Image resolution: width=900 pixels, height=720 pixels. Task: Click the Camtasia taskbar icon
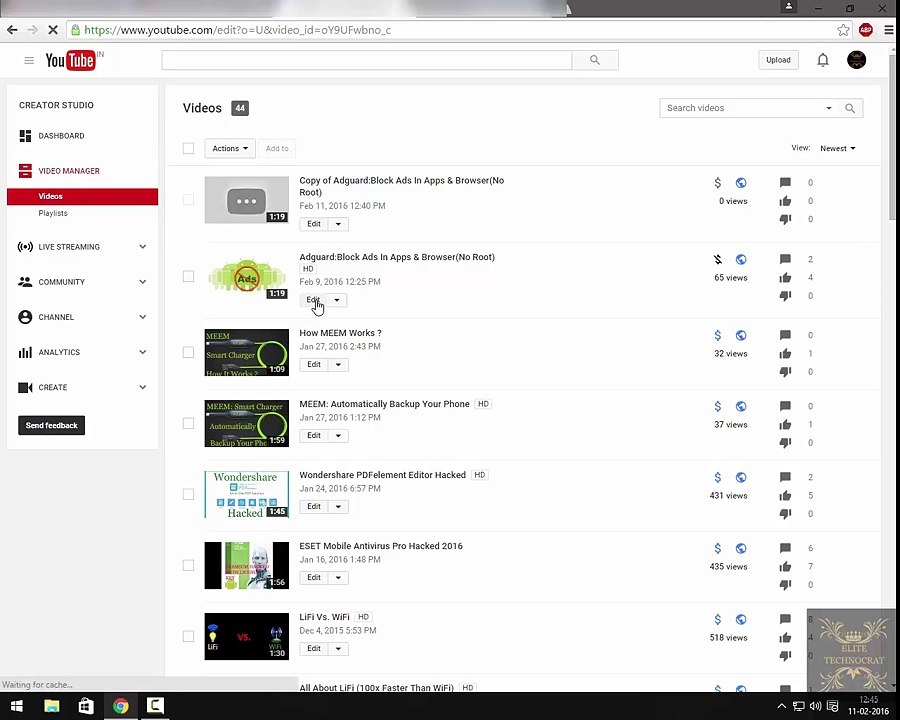coord(155,706)
